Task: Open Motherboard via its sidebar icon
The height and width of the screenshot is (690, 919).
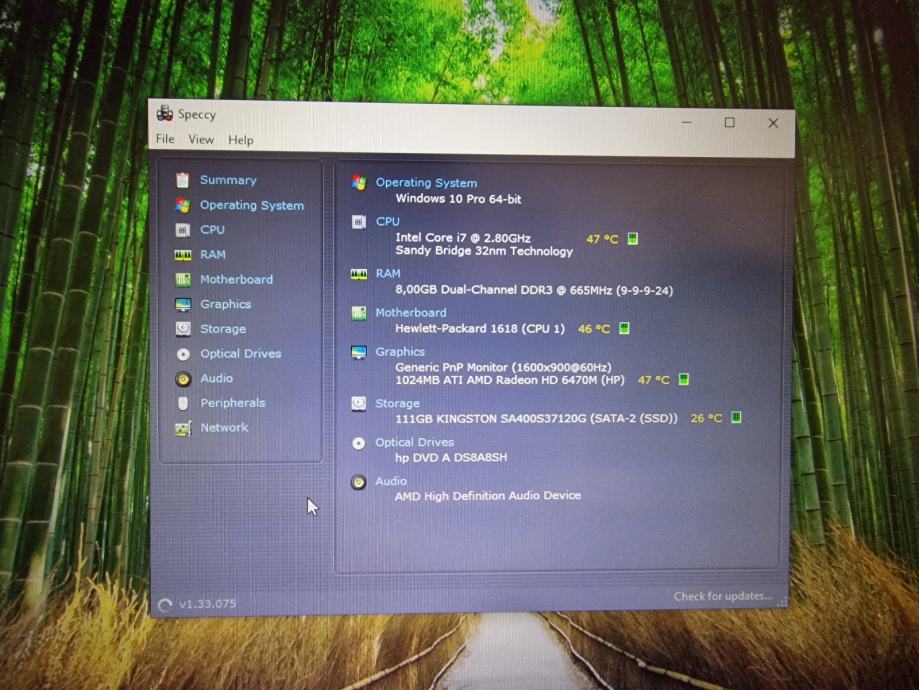Action: (x=182, y=280)
